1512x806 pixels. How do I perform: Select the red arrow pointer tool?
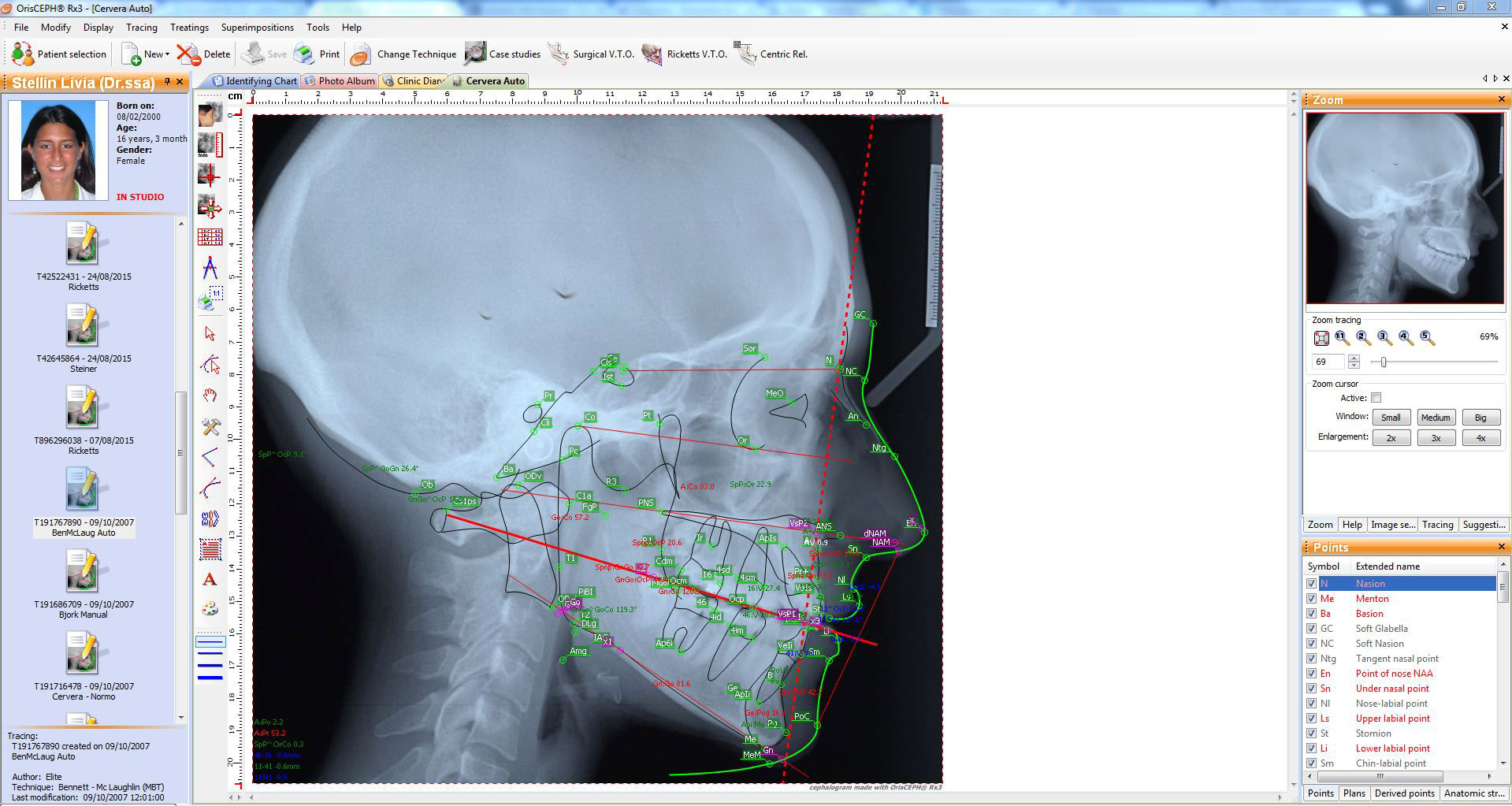pyautogui.click(x=210, y=333)
